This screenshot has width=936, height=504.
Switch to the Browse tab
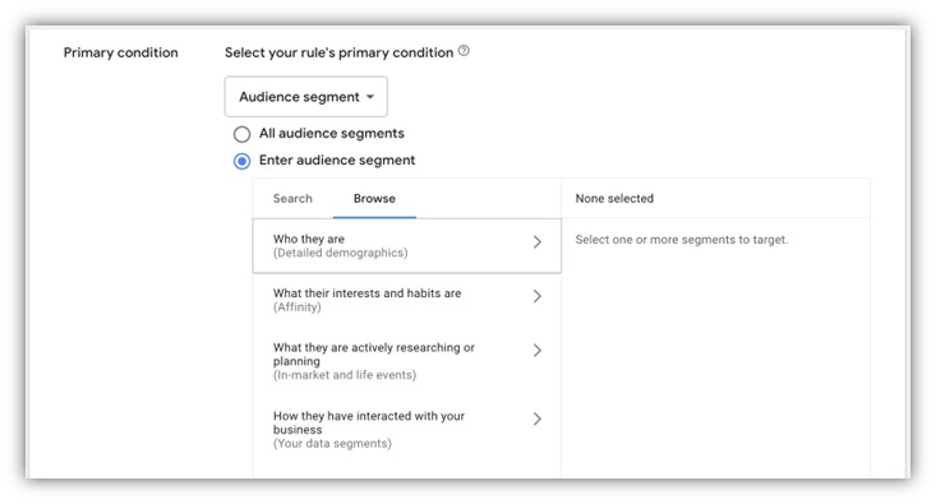374,198
